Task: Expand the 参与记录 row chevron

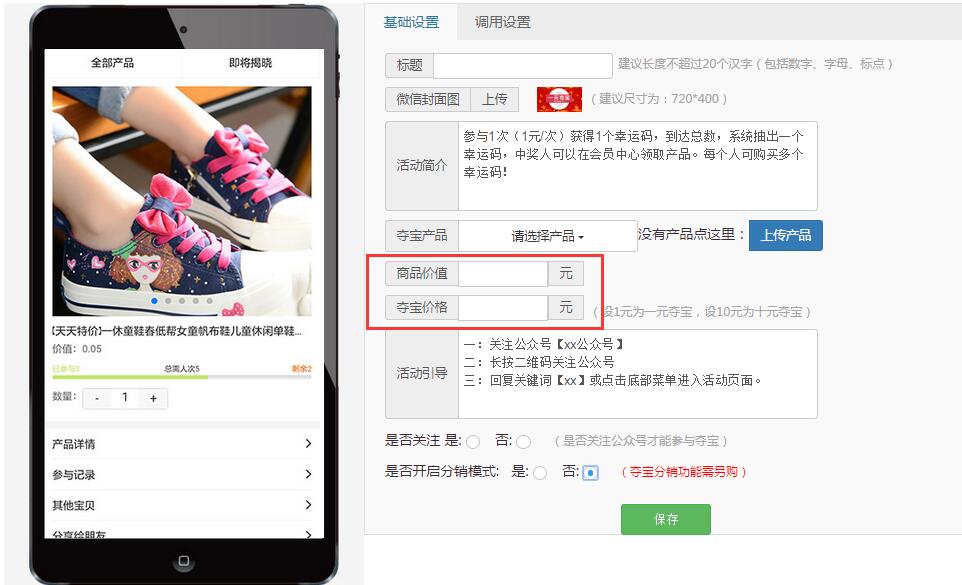Action: tap(308, 475)
